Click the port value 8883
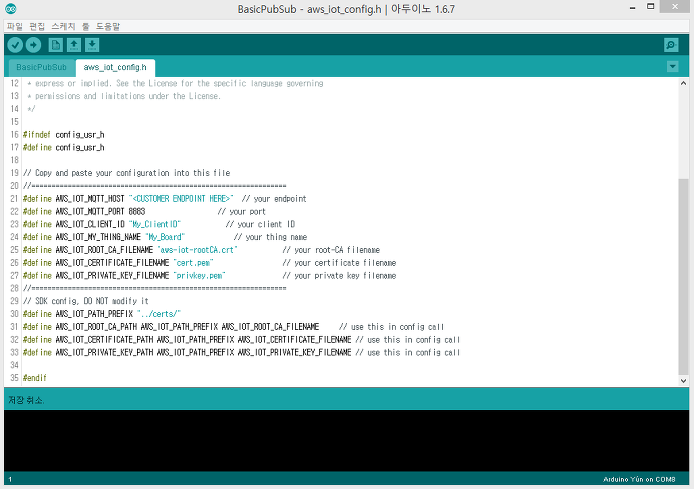Screen dimensions: 694x489 [137, 212]
